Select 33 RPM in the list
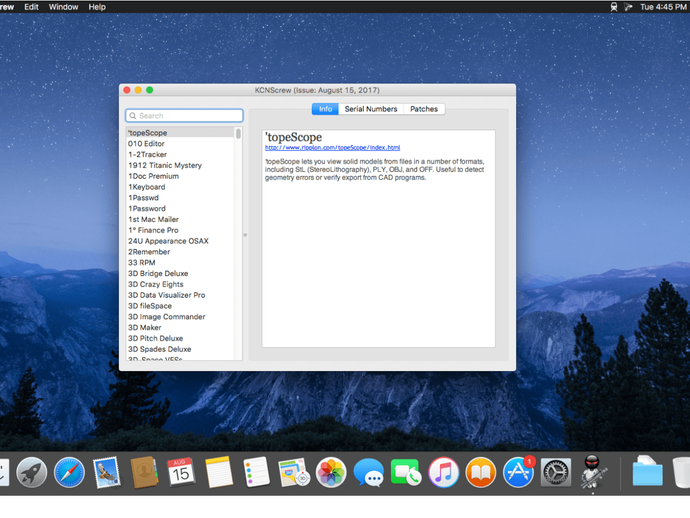Image resolution: width=690 pixels, height=518 pixels. click(x=180, y=262)
